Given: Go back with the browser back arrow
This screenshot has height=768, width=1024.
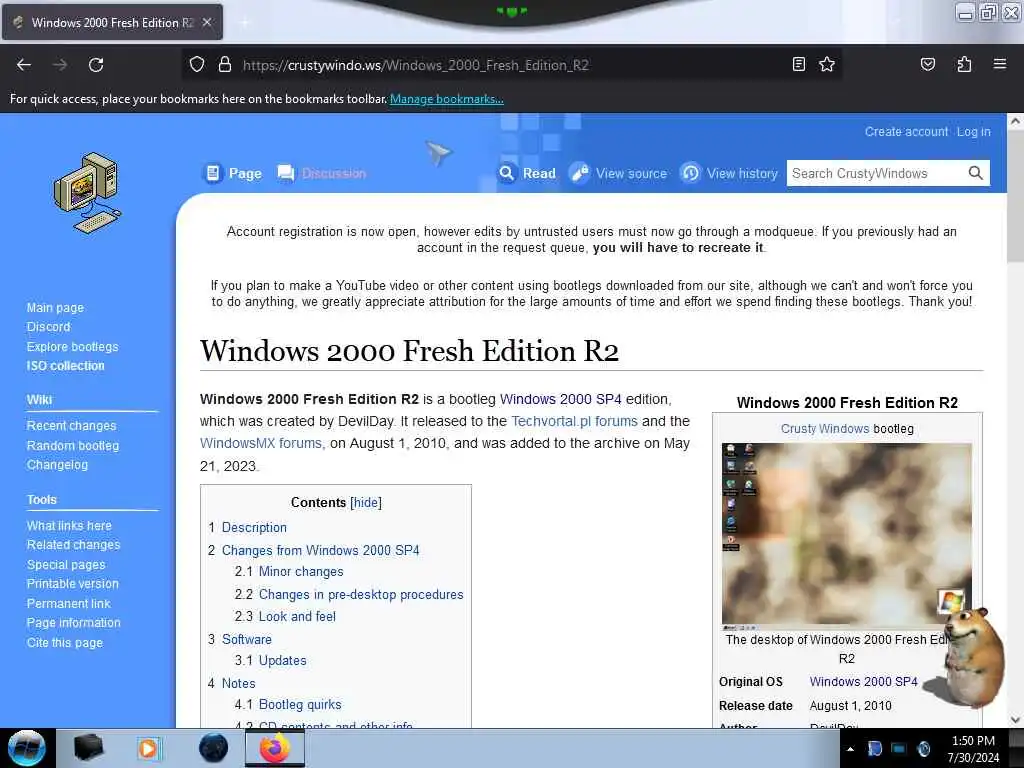Looking at the screenshot, I should point(24,65).
